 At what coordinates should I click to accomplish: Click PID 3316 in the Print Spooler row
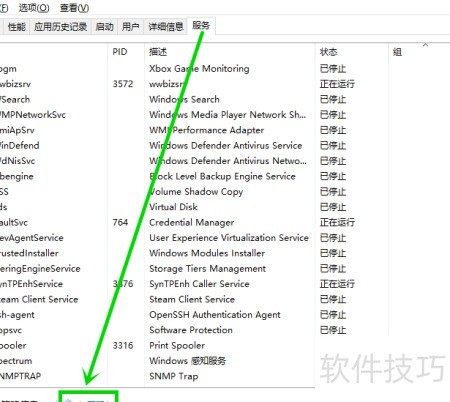[x=123, y=345]
